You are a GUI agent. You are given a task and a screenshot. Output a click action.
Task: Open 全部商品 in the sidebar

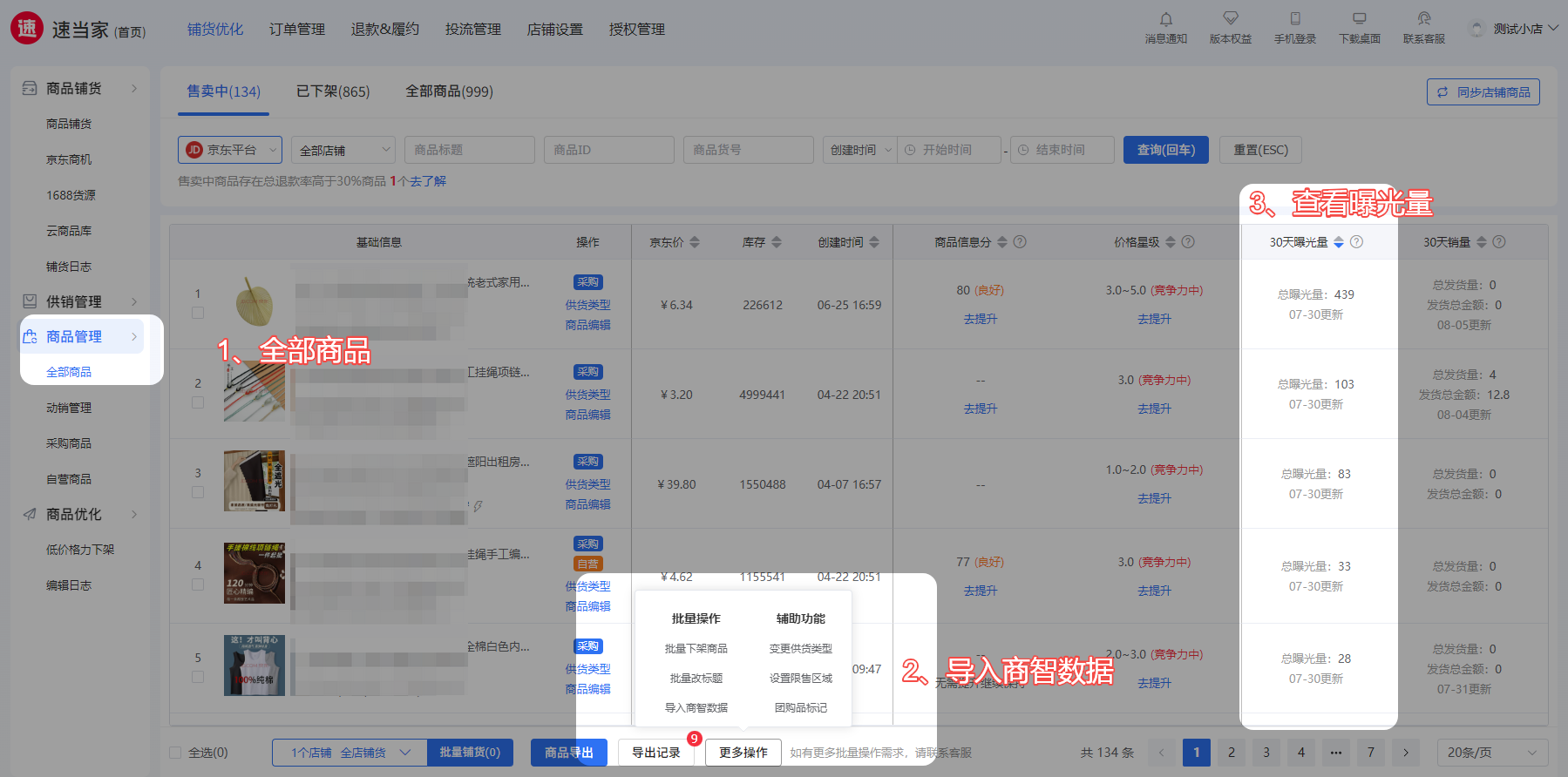69,372
